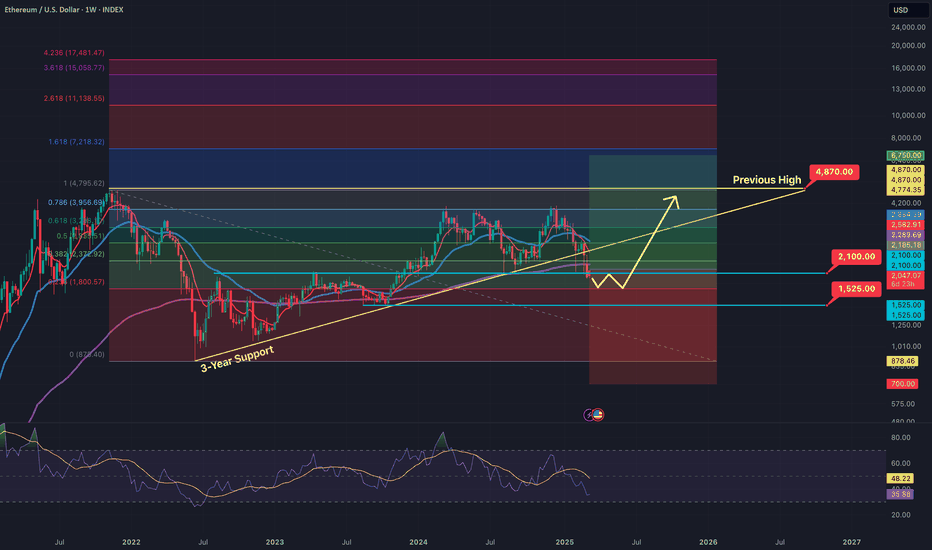Image resolution: width=932 pixels, height=550 pixels.
Task: Open the USD currency selector
Action: (x=906, y=10)
